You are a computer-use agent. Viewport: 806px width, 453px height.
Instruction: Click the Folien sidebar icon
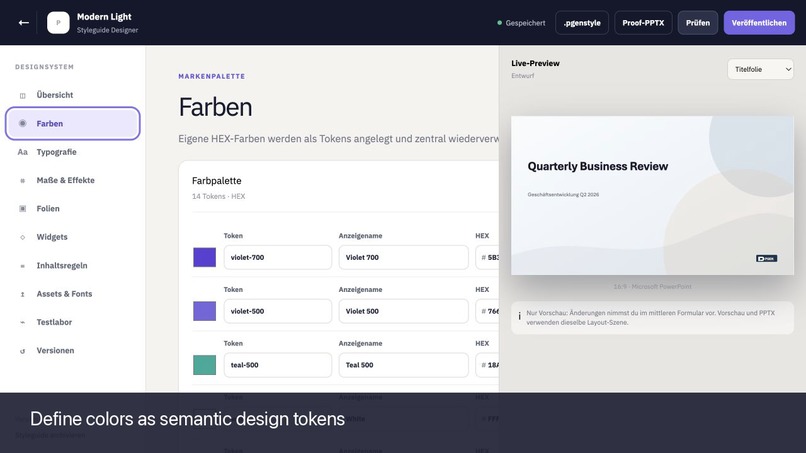coord(23,209)
